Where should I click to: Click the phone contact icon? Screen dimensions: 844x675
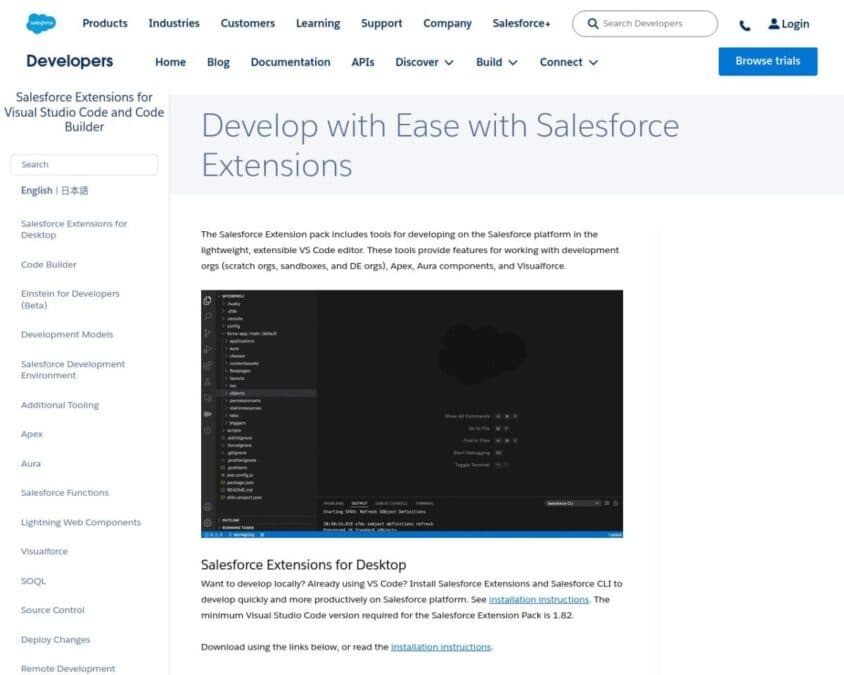click(744, 25)
